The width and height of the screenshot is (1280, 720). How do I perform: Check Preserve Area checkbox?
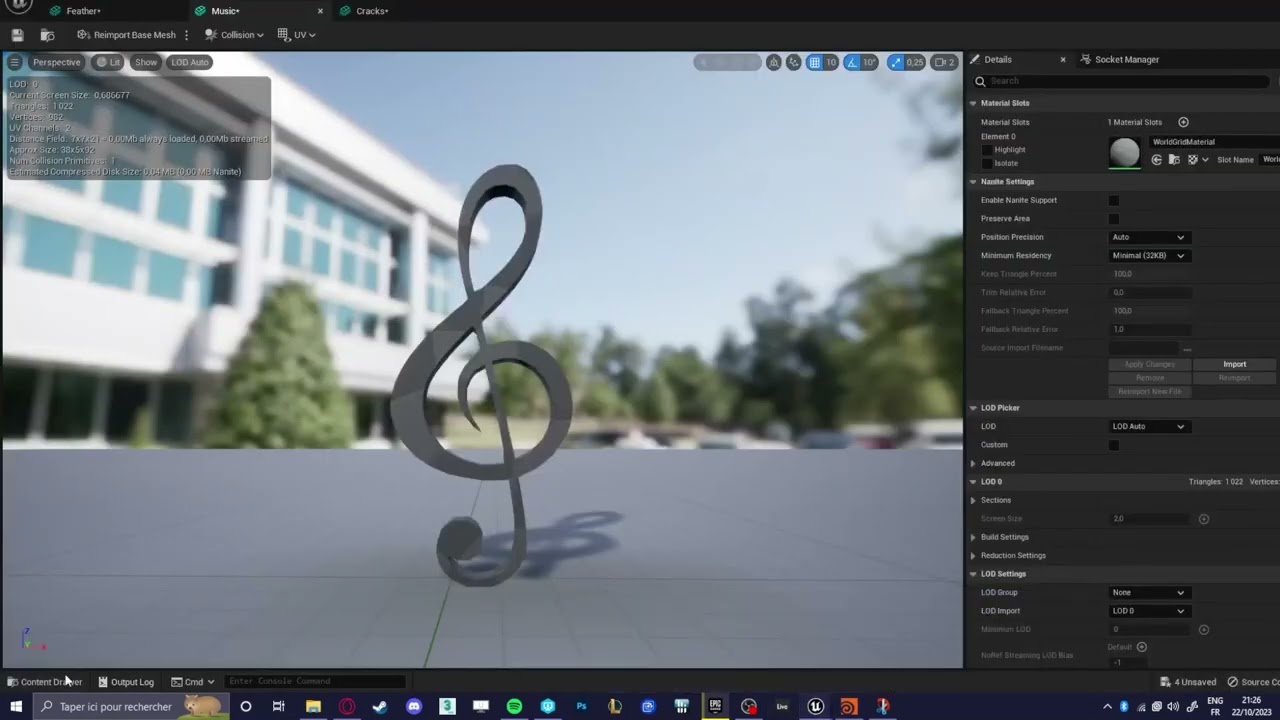pyautogui.click(x=1114, y=219)
